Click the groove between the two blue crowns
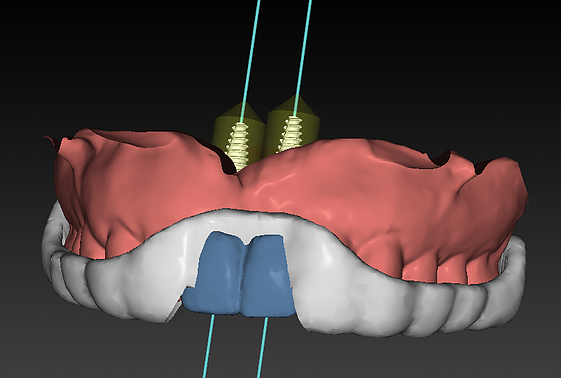The height and width of the screenshot is (378, 561). click(244, 275)
